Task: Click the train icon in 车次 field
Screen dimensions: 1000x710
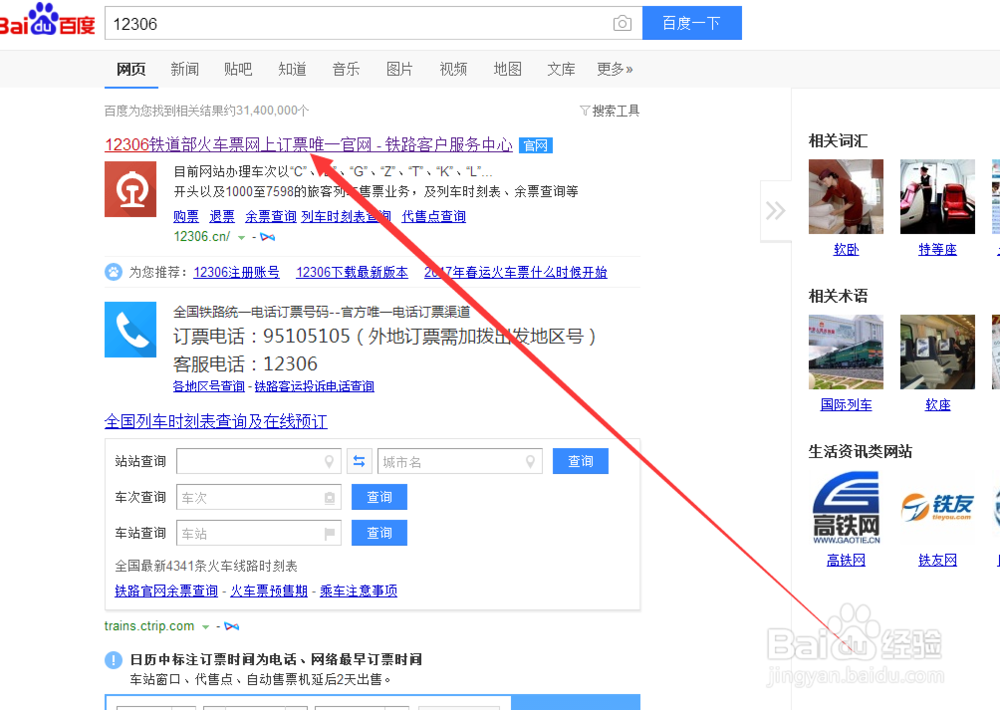Action: (330, 498)
